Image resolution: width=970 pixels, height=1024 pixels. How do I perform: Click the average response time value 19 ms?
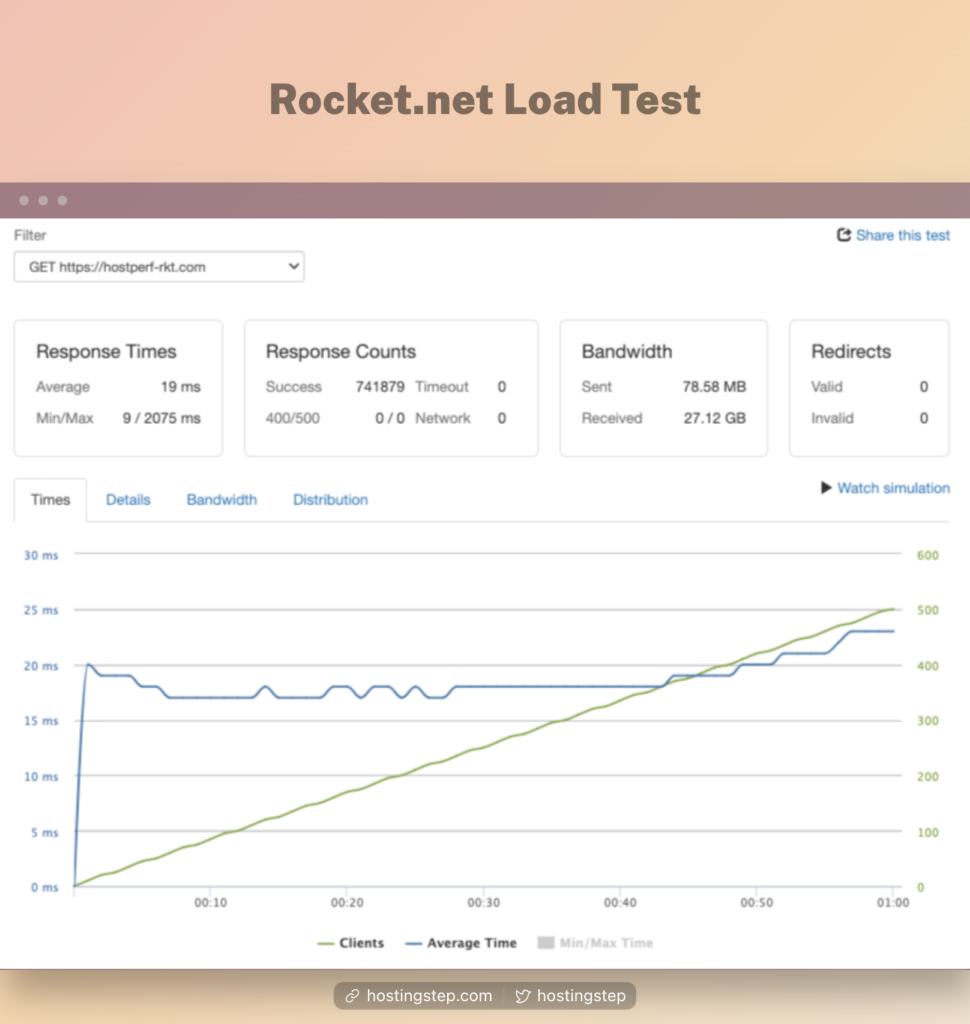180,387
